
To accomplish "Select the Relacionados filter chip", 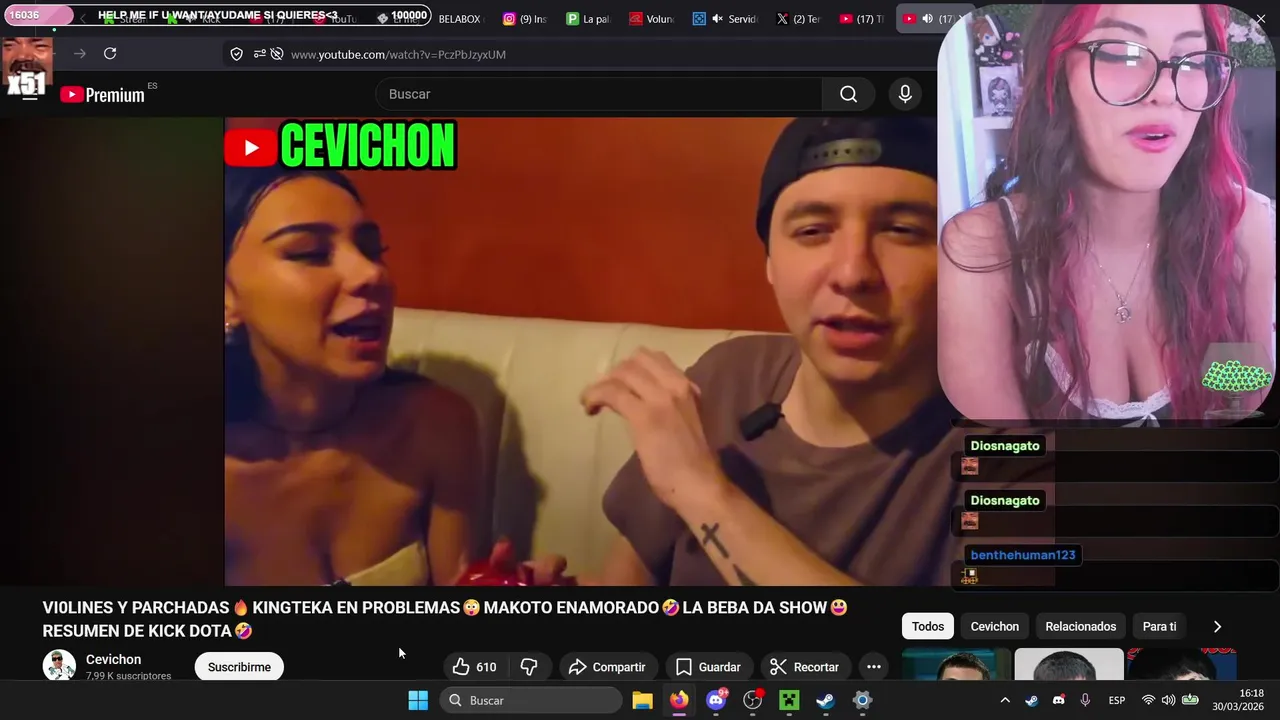I will coord(1080,626).
